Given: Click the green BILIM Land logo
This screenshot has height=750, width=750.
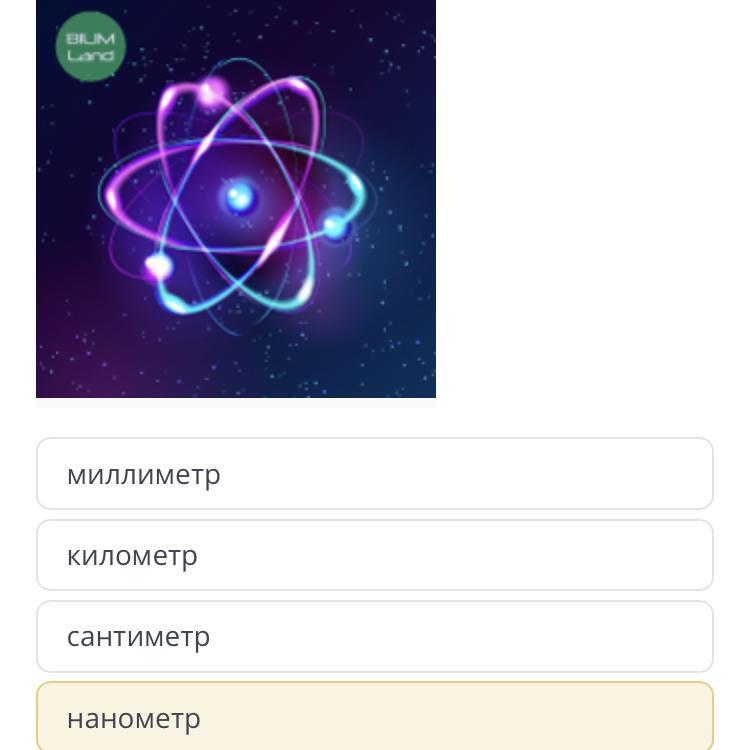Looking at the screenshot, I should [x=90, y=46].
